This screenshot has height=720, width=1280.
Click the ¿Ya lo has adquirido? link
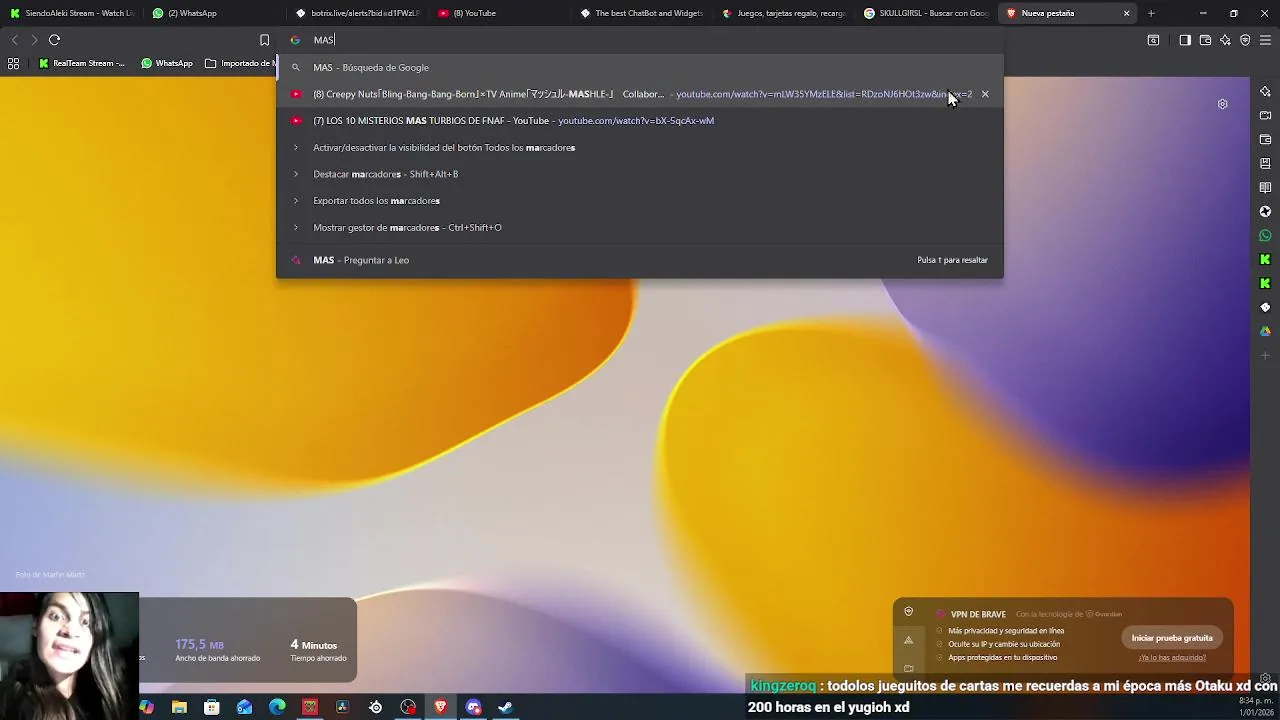point(1171,658)
